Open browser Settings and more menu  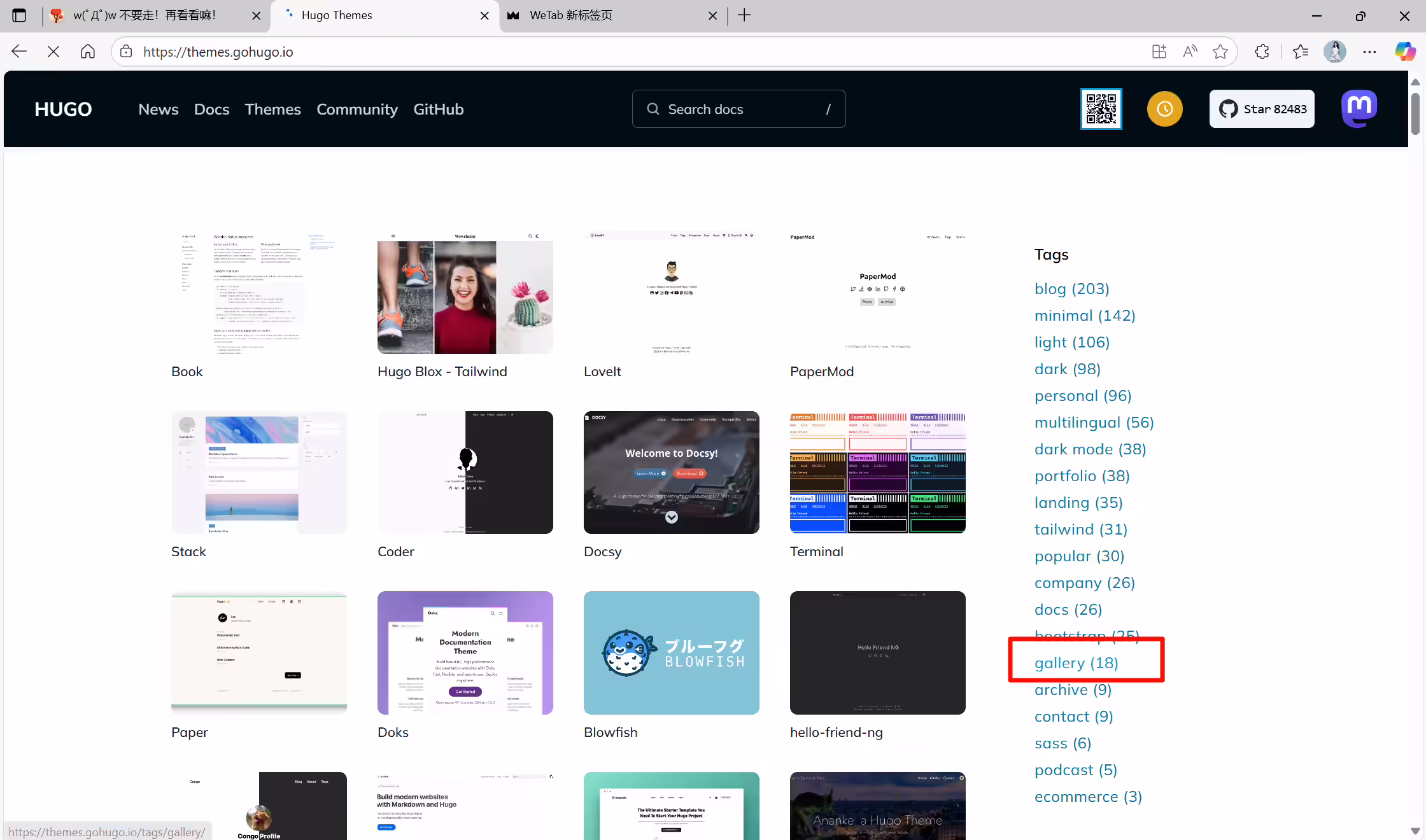[x=1369, y=52]
